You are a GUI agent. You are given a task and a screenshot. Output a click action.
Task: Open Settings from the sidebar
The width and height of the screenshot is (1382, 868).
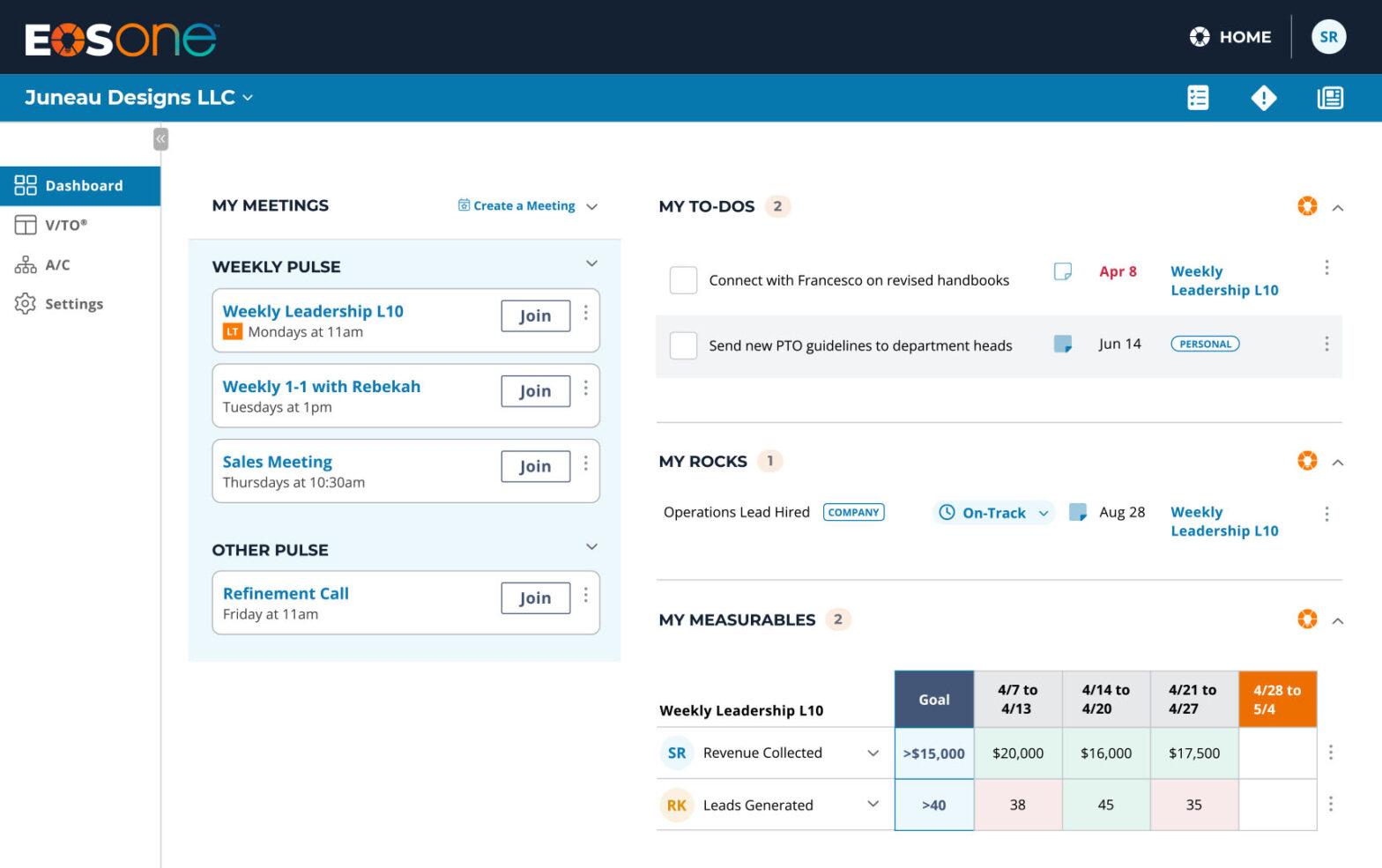coord(74,304)
